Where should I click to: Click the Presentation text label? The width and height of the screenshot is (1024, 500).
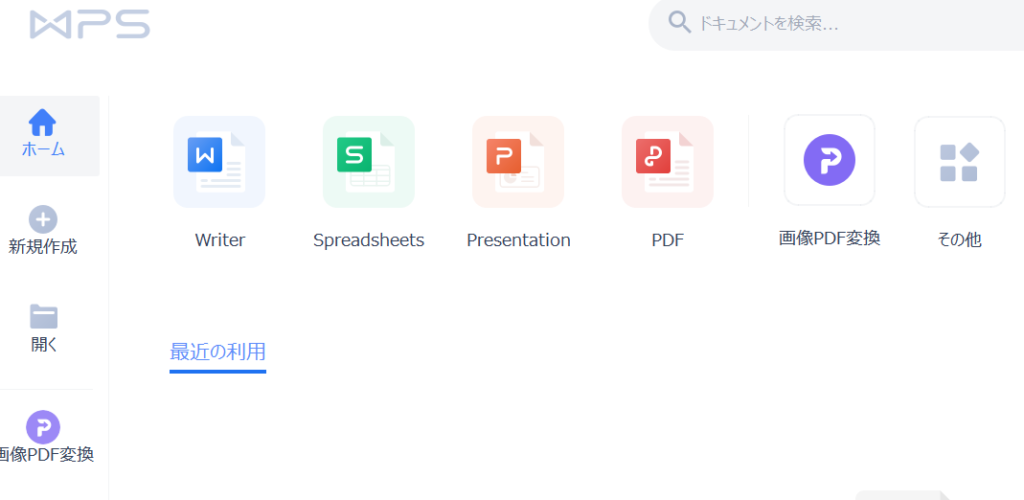pyautogui.click(x=518, y=240)
